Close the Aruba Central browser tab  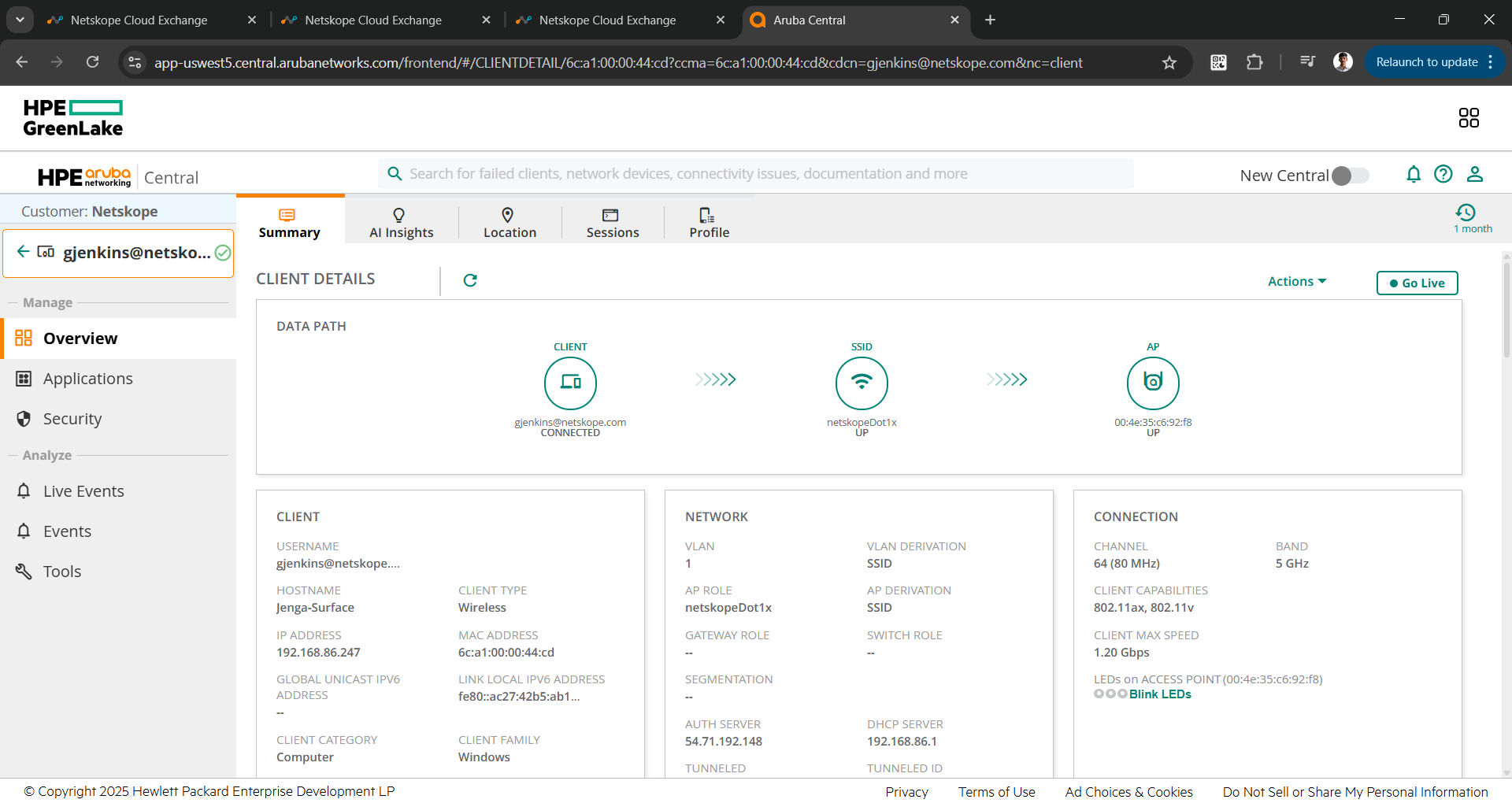pos(954,20)
